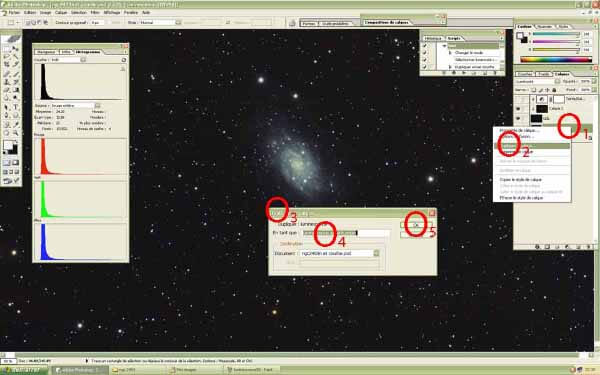Switch to the Historique tab
This screenshot has width=600, height=375.
tap(433, 38)
